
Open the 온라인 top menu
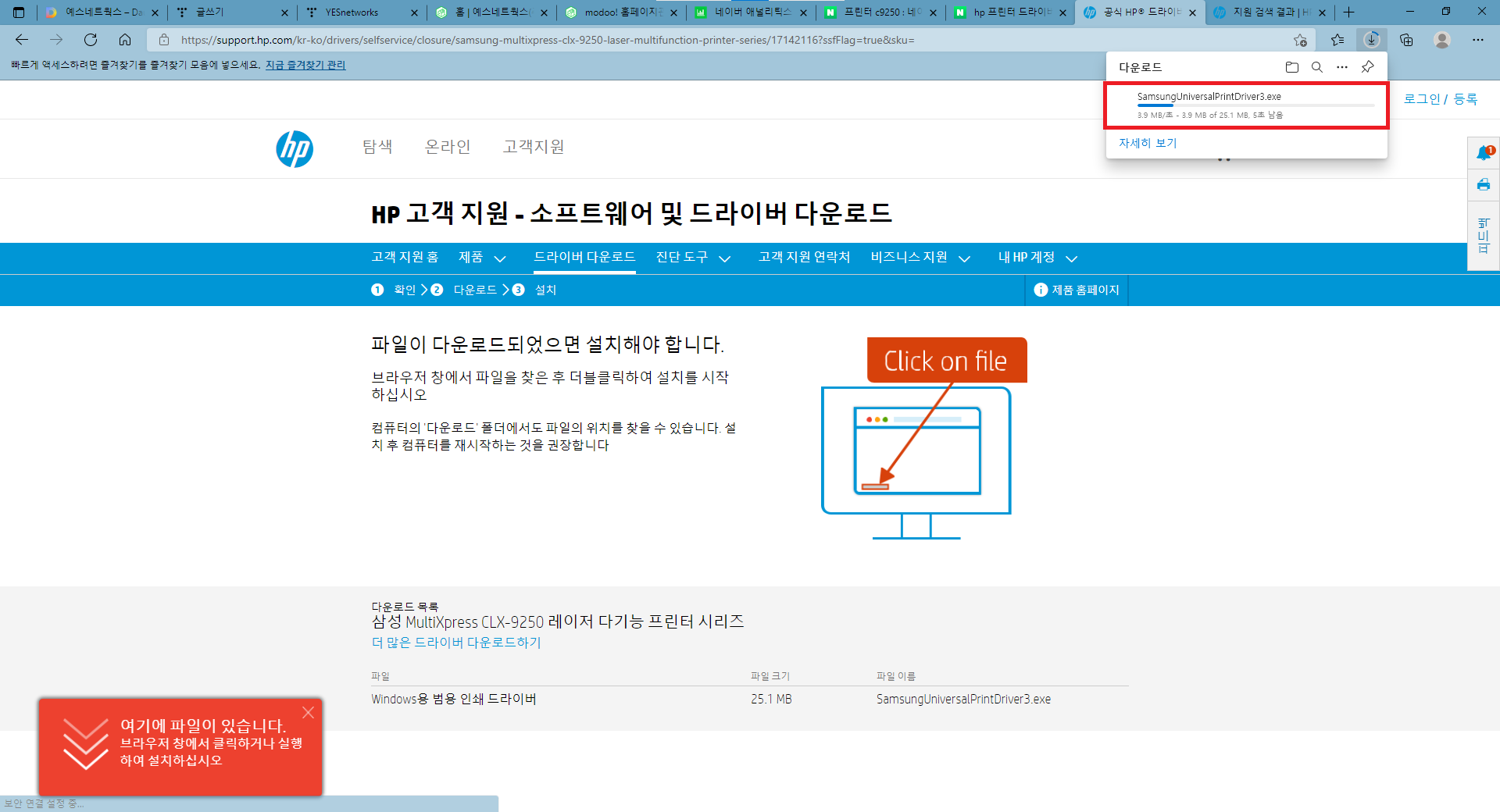point(448,147)
